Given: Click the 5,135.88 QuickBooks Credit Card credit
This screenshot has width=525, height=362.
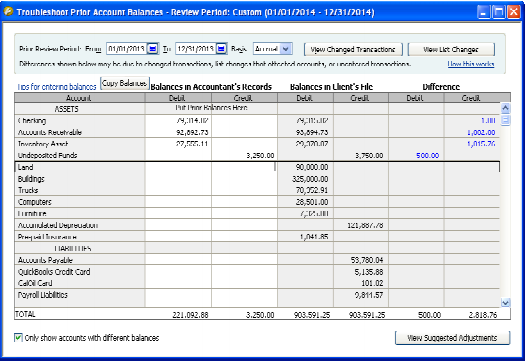Looking at the screenshot, I should click(369, 272).
